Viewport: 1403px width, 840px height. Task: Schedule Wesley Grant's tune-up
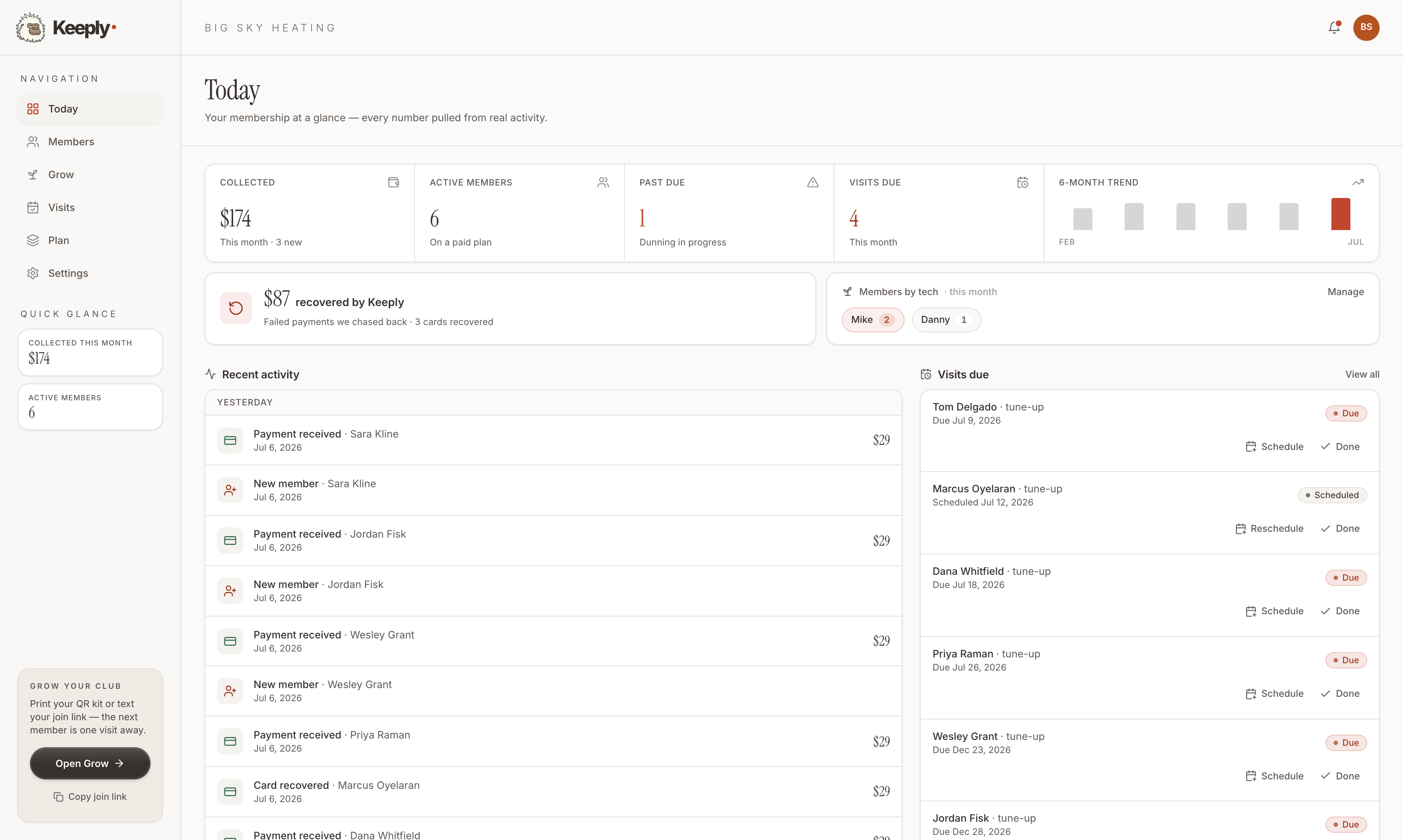coord(1274,776)
